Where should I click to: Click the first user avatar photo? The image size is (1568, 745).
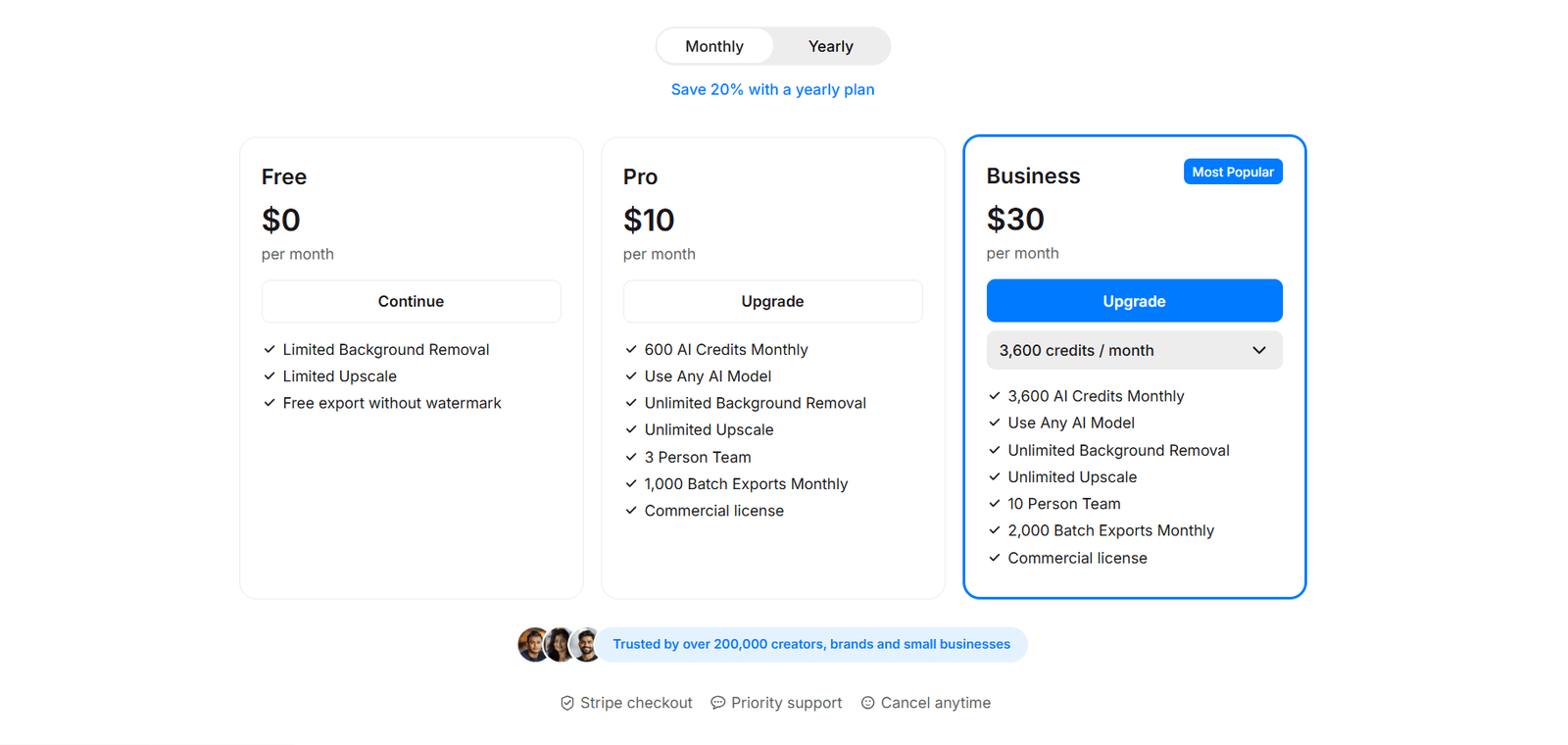pos(532,645)
